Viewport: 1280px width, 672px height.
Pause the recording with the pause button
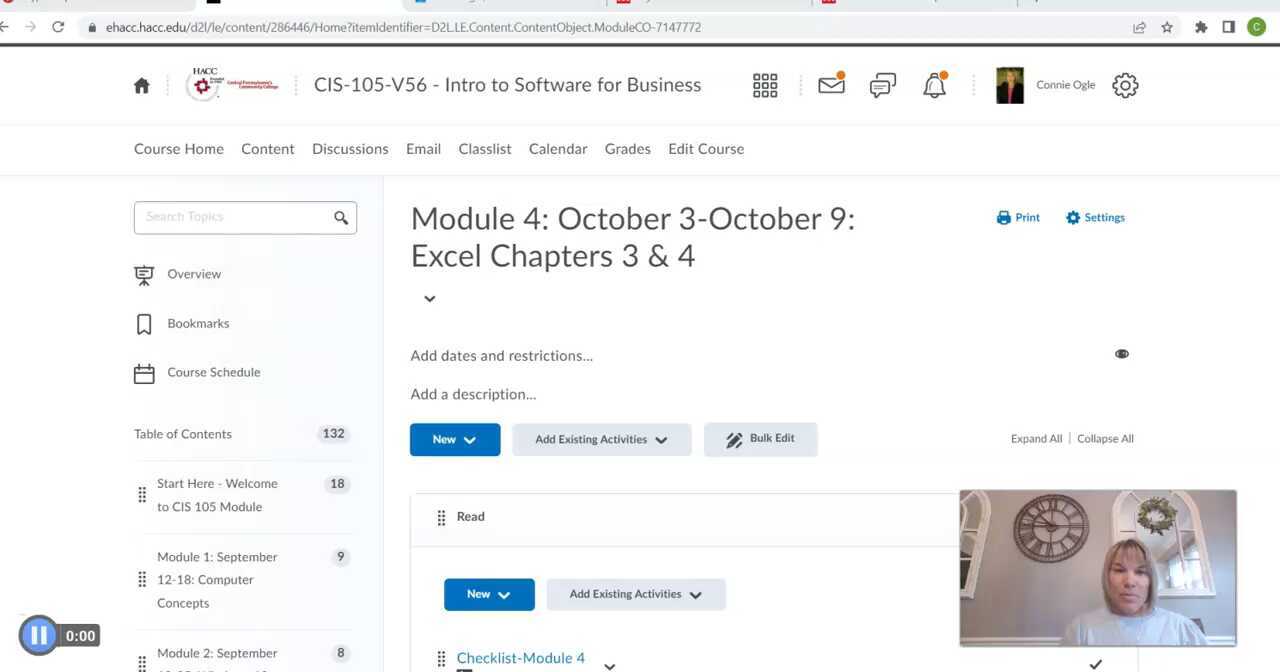39,635
